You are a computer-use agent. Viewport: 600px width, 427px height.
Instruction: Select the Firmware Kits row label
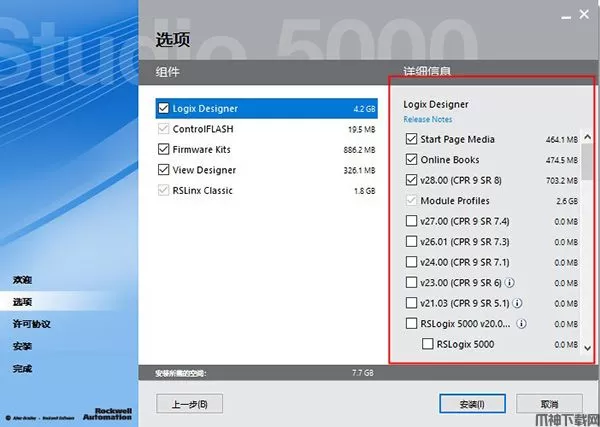click(201, 149)
